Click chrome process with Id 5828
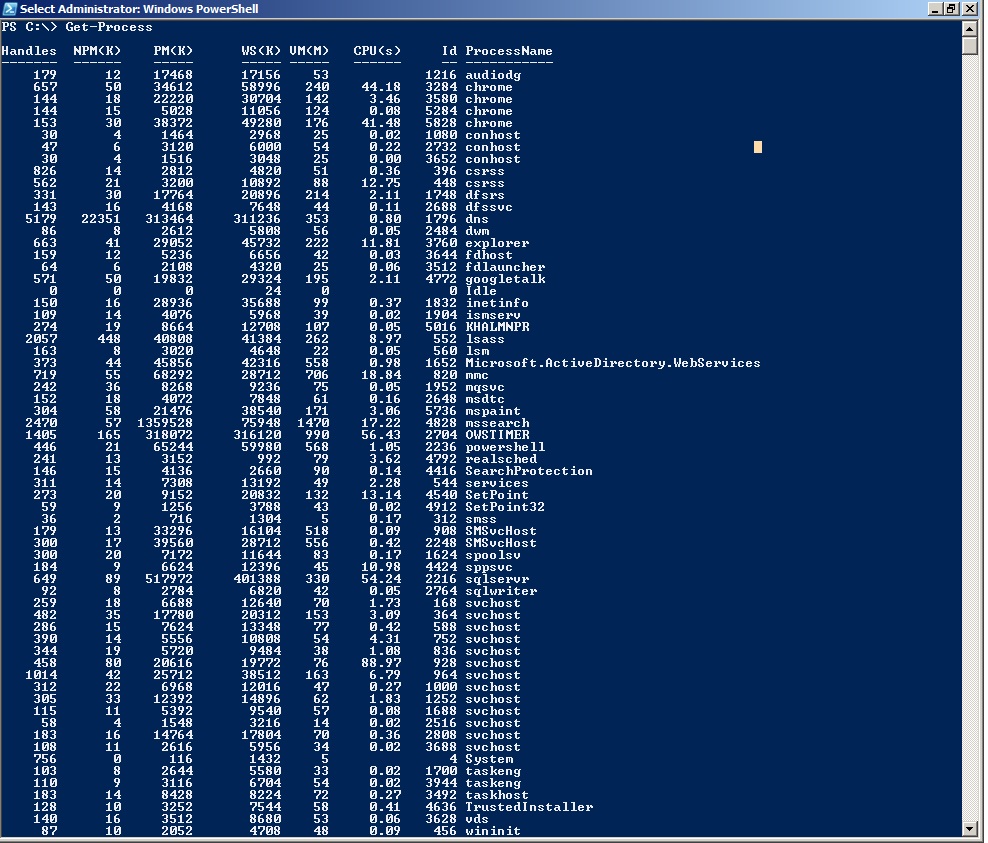Image resolution: width=988 pixels, height=843 pixels. (489, 123)
